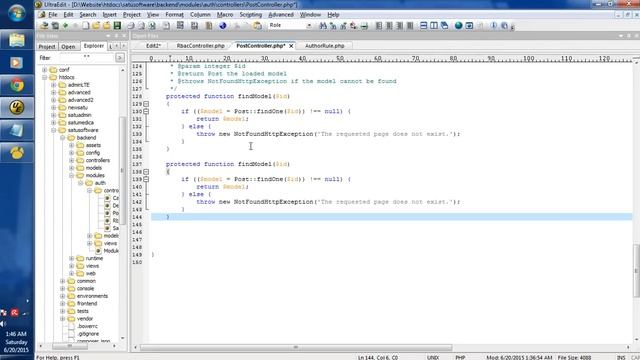Click the Windows Start orb
640x360 pixels.
[17, 14]
